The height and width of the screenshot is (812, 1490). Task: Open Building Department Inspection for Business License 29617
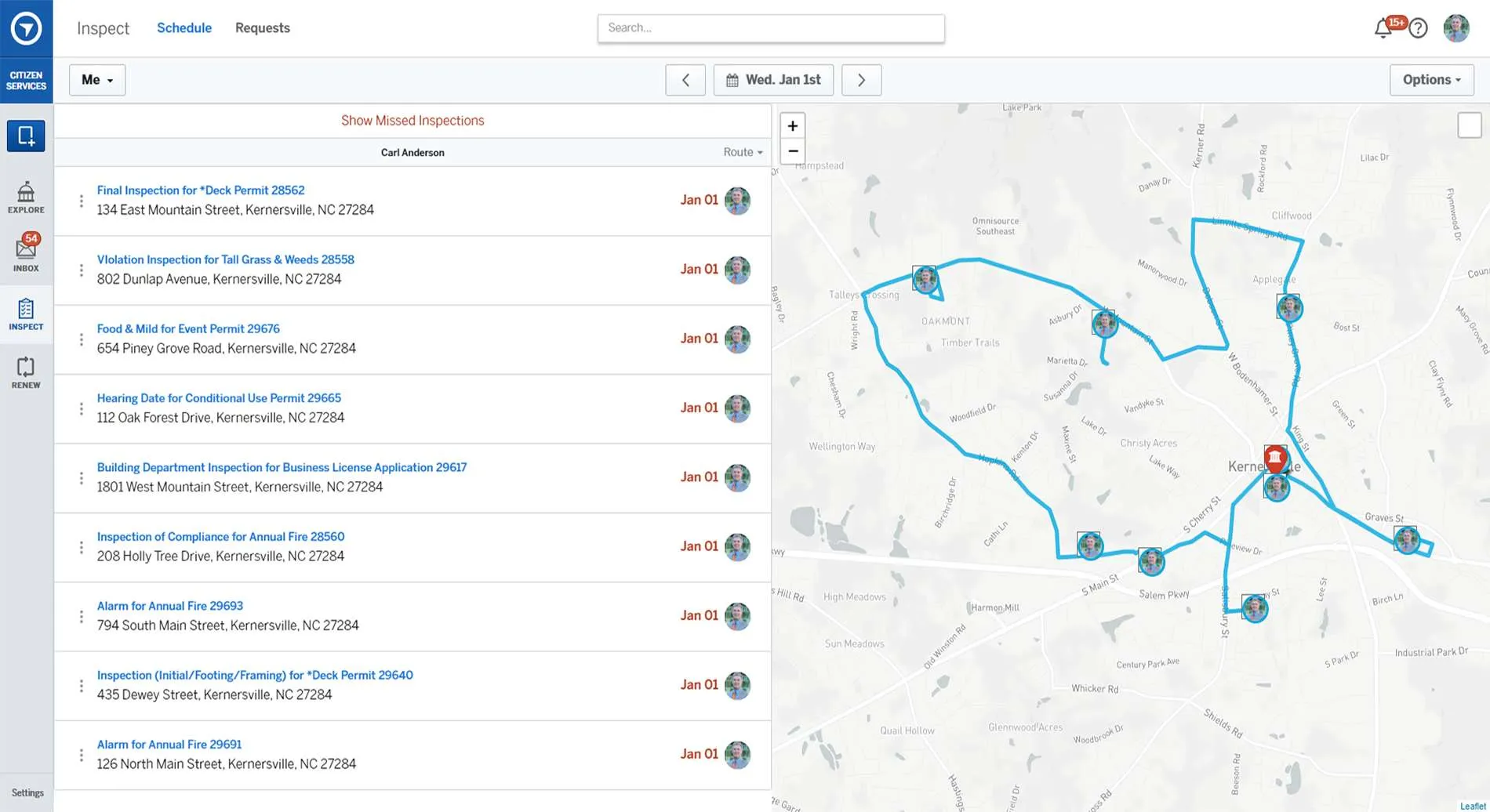(282, 467)
